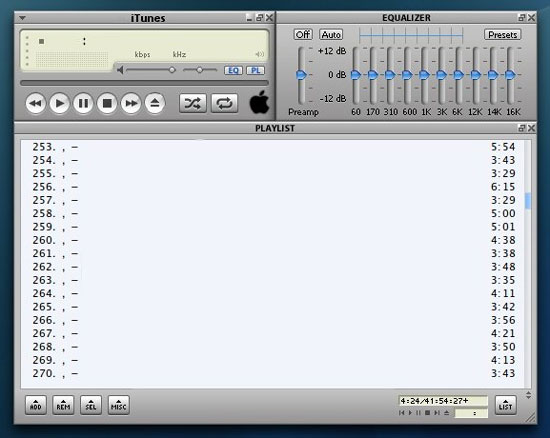
Task: Click the playlist mini play icon
Action: coord(410,413)
